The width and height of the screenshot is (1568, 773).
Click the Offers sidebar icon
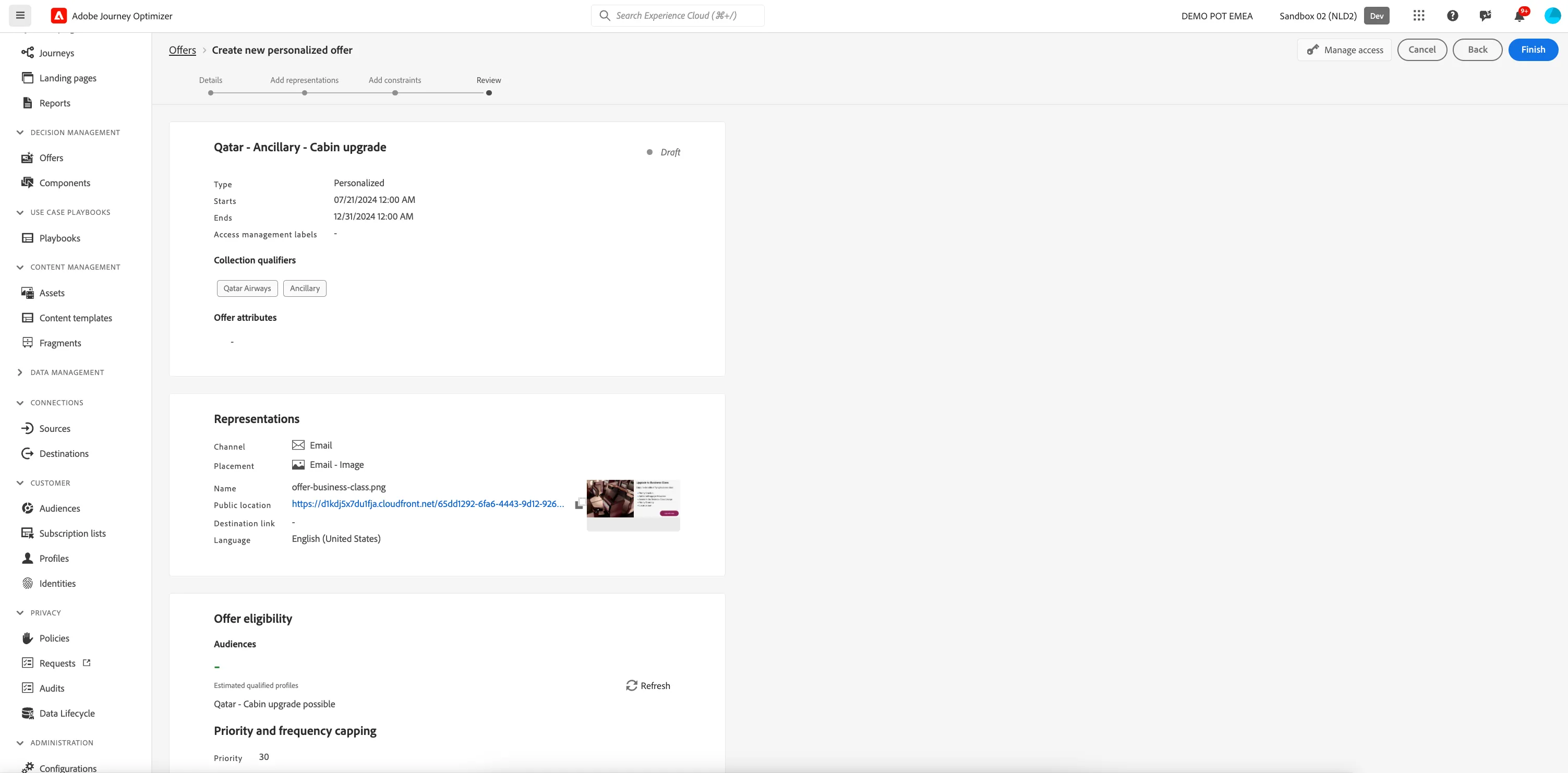28,158
